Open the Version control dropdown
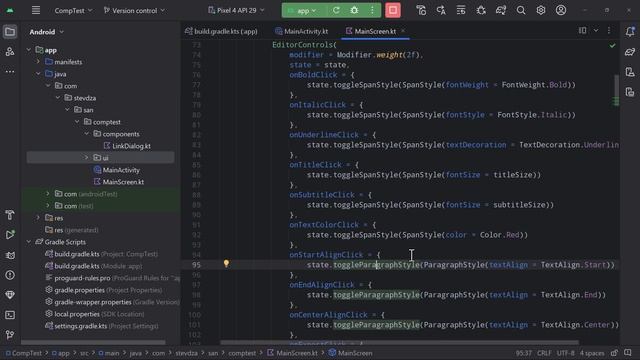640x360 pixels. pyautogui.click(x=134, y=11)
